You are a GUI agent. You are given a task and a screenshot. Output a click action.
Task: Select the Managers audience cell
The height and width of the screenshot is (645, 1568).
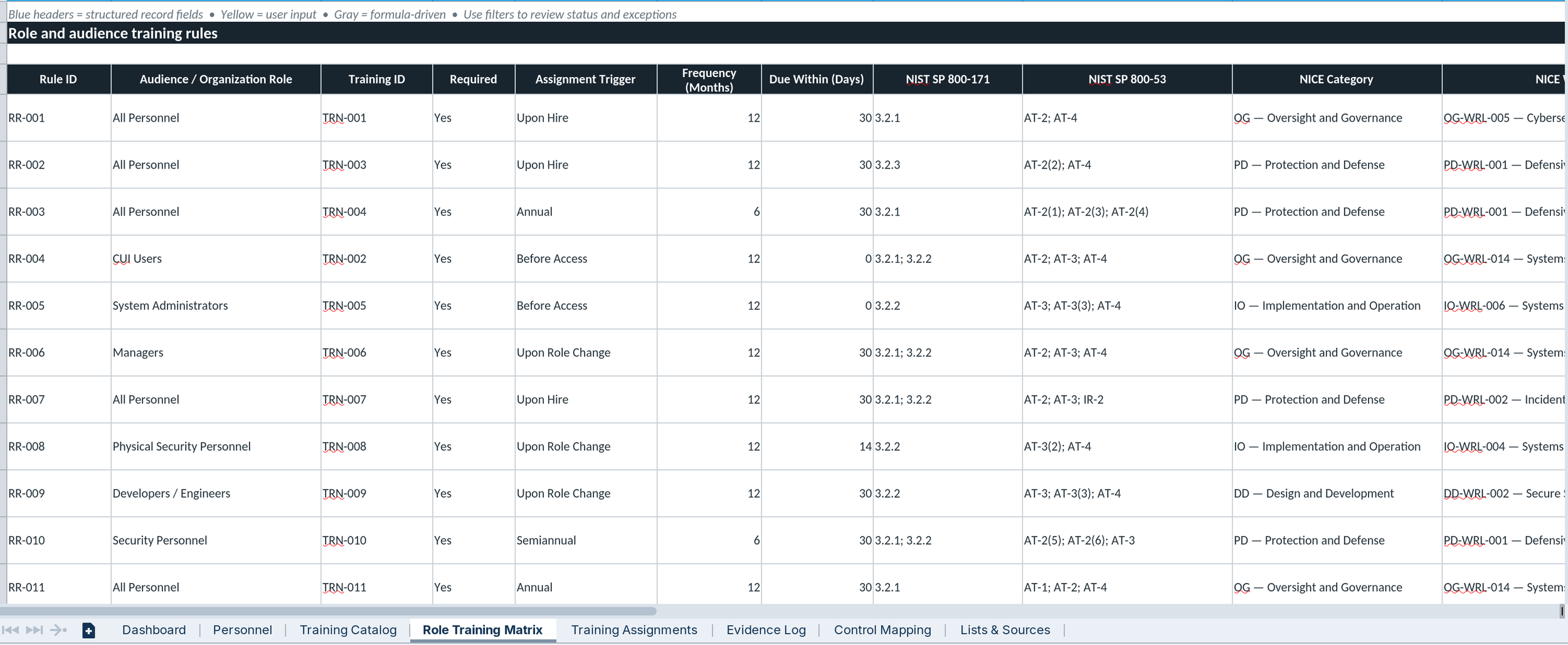coord(216,352)
